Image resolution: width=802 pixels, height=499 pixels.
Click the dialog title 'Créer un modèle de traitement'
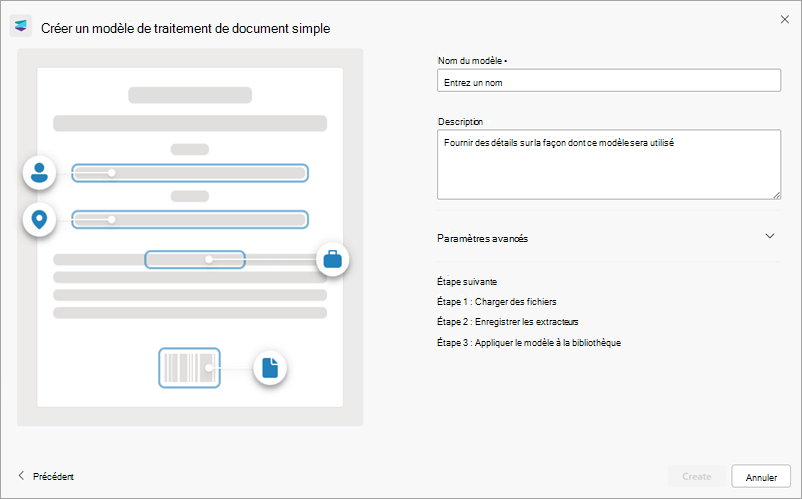click(x=186, y=29)
